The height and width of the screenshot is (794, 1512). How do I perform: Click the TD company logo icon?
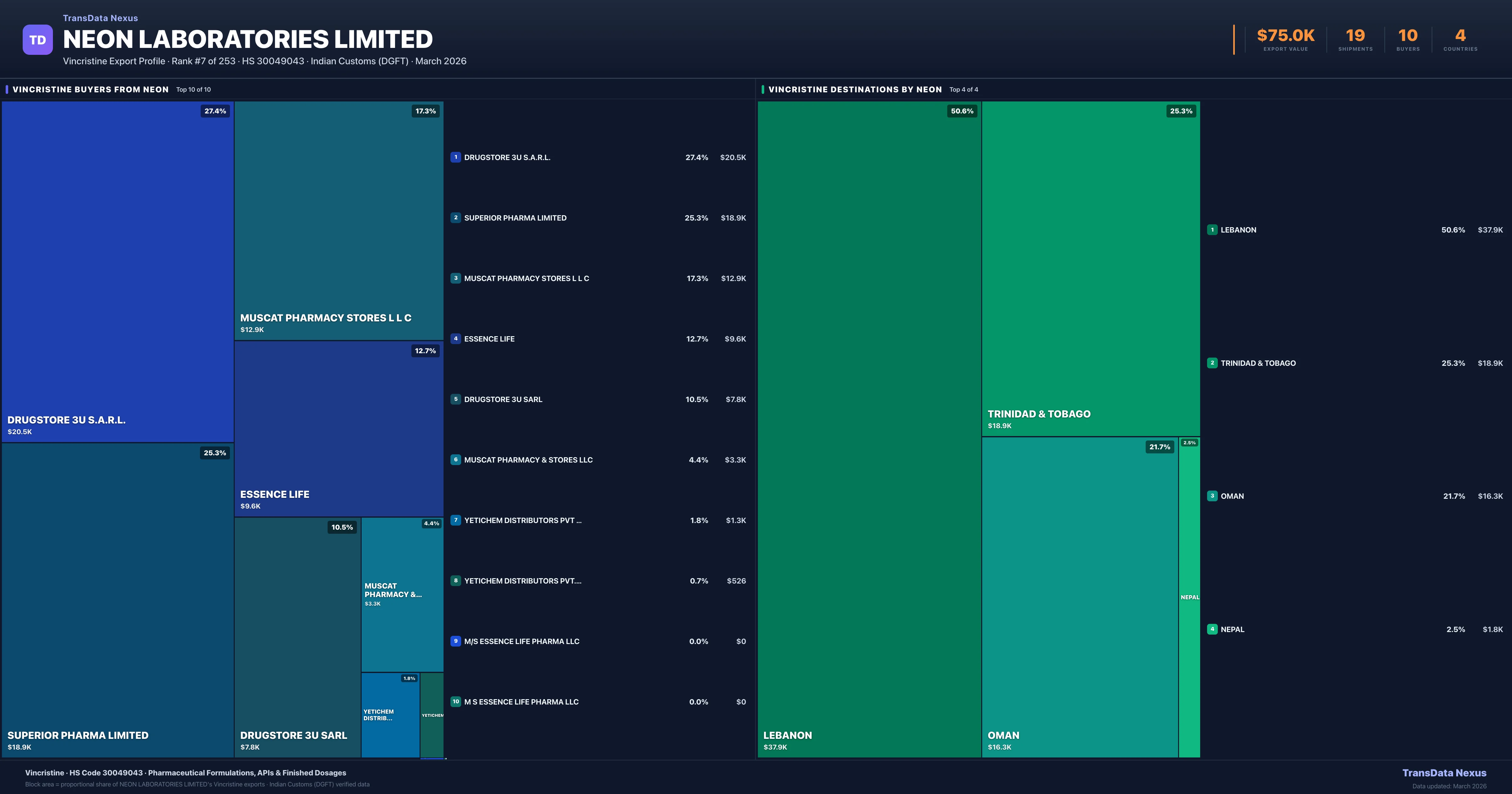pos(37,39)
